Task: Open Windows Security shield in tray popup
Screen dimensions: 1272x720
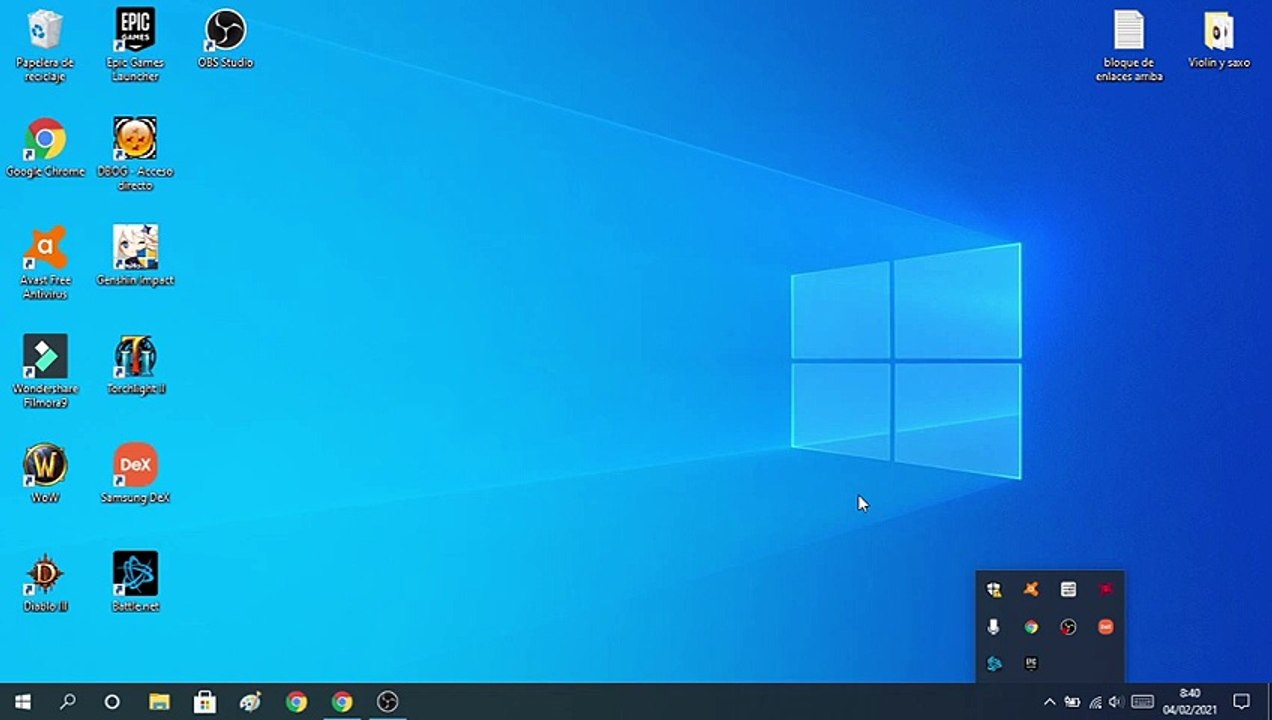Action: tap(994, 590)
